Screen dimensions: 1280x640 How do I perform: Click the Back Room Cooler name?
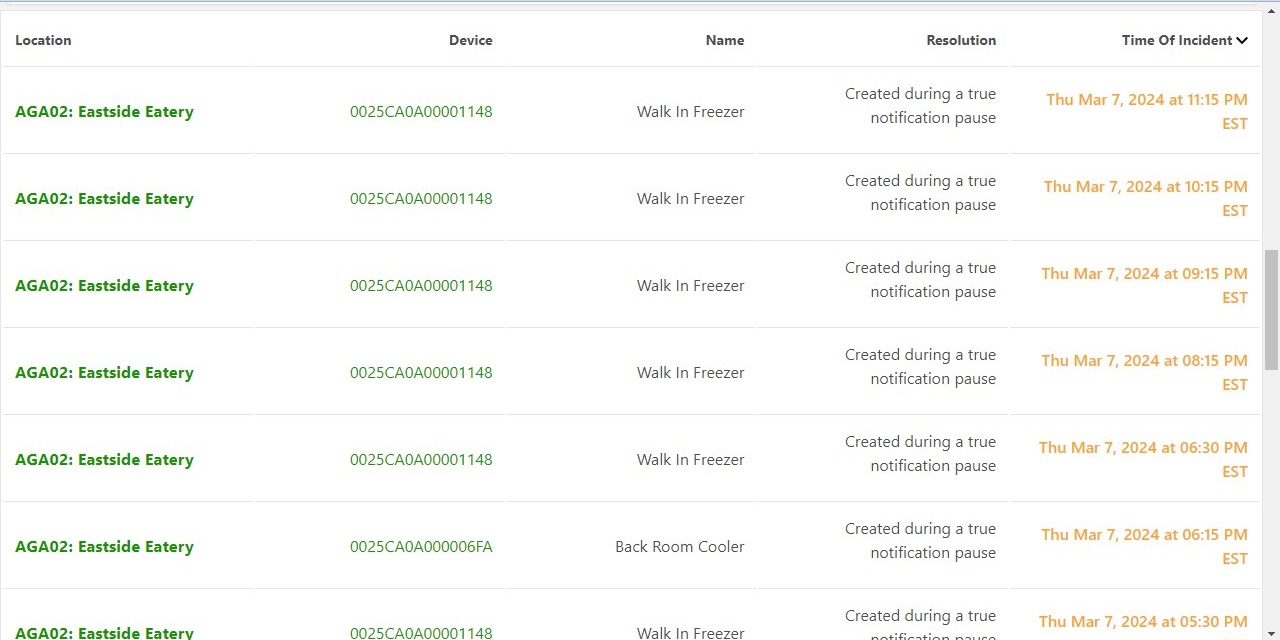pyautogui.click(x=679, y=546)
